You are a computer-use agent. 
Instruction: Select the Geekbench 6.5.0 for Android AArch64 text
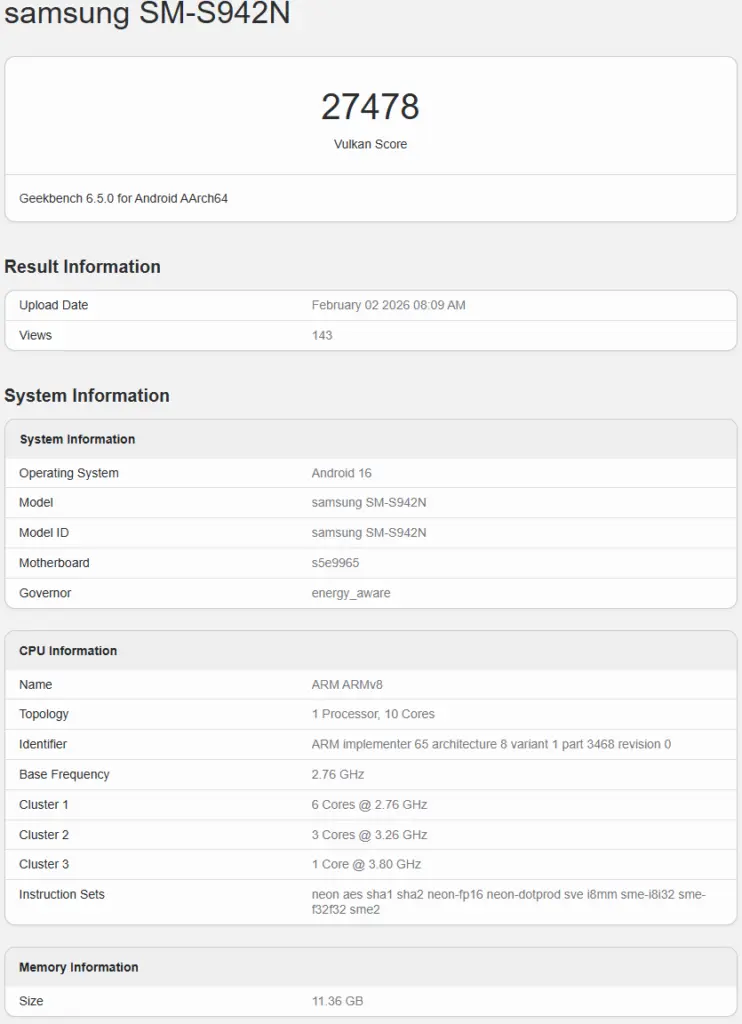(123, 199)
